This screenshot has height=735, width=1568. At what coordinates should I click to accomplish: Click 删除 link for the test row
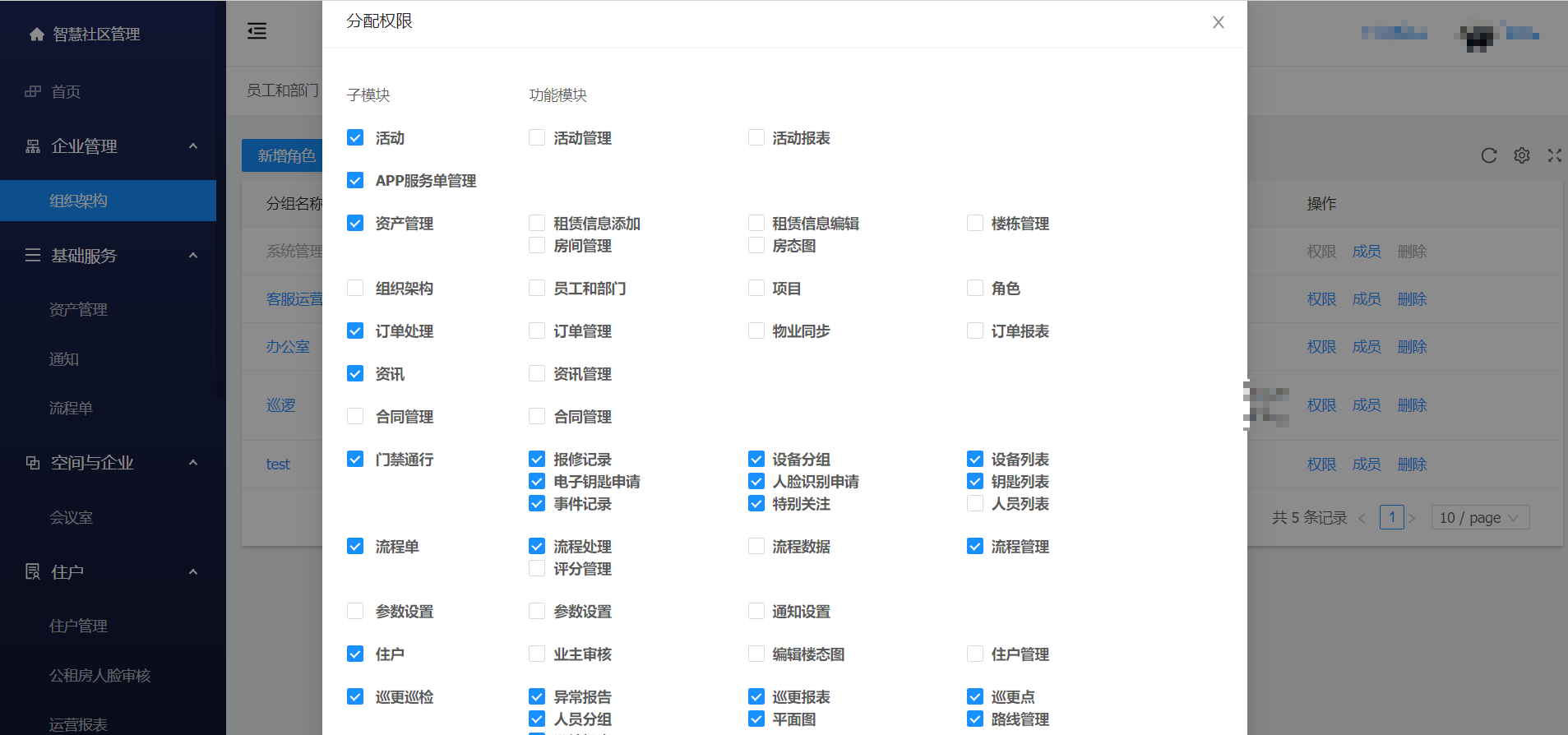[1412, 465]
